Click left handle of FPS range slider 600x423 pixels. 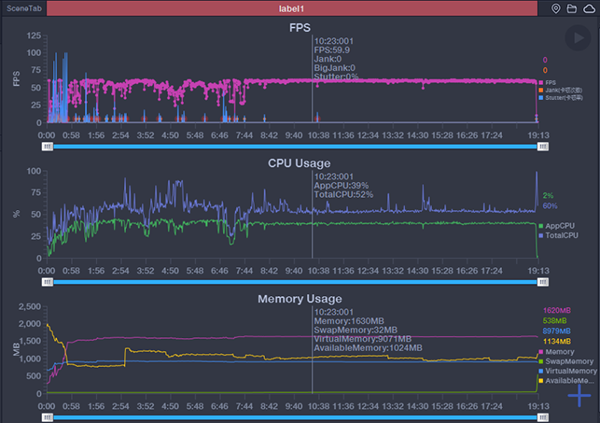(x=47, y=146)
